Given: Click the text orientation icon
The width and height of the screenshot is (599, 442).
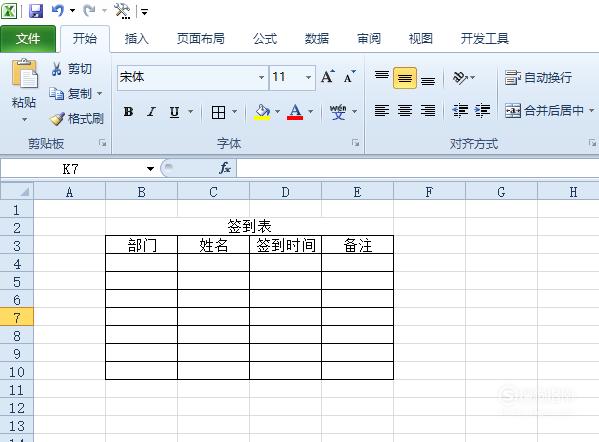Looking at the screenshot, I should click(x=460, y=78).
